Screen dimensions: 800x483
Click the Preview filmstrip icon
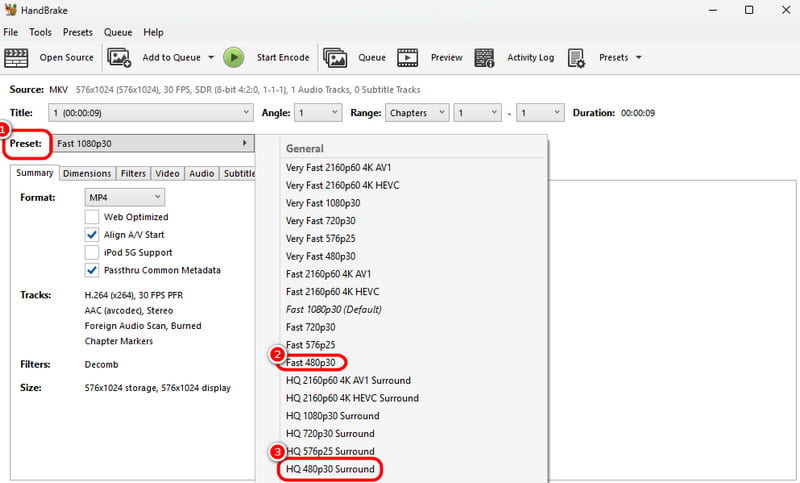[408, 58]
